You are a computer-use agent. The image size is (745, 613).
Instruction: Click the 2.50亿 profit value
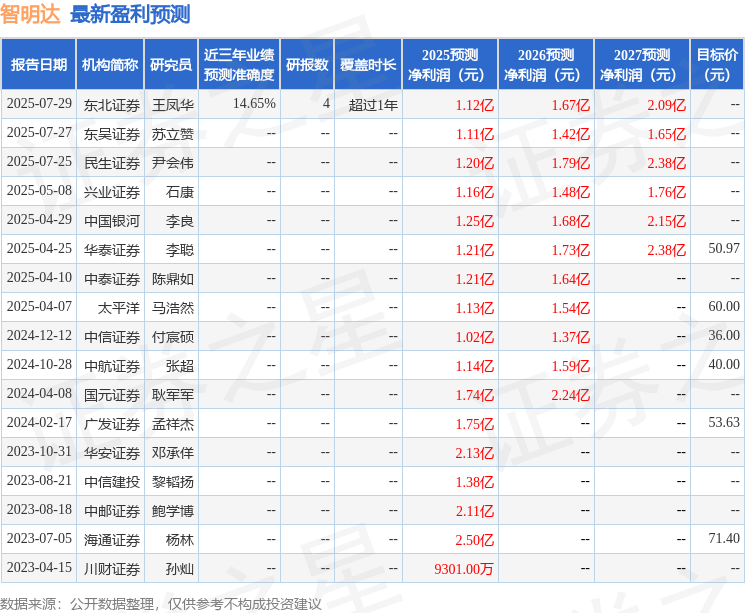475,540
